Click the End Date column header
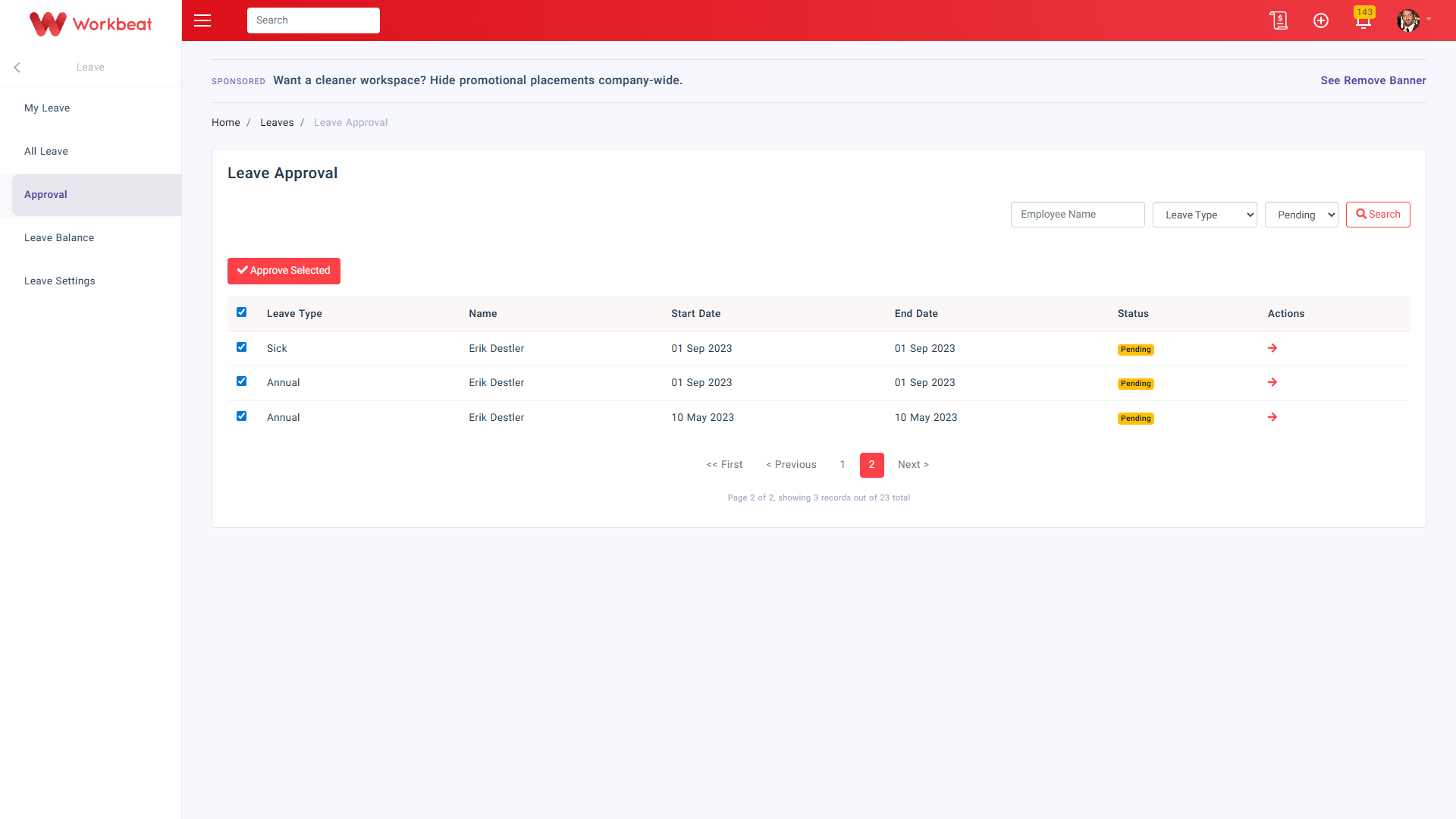The image size is (1456, 819). (916, 314)
